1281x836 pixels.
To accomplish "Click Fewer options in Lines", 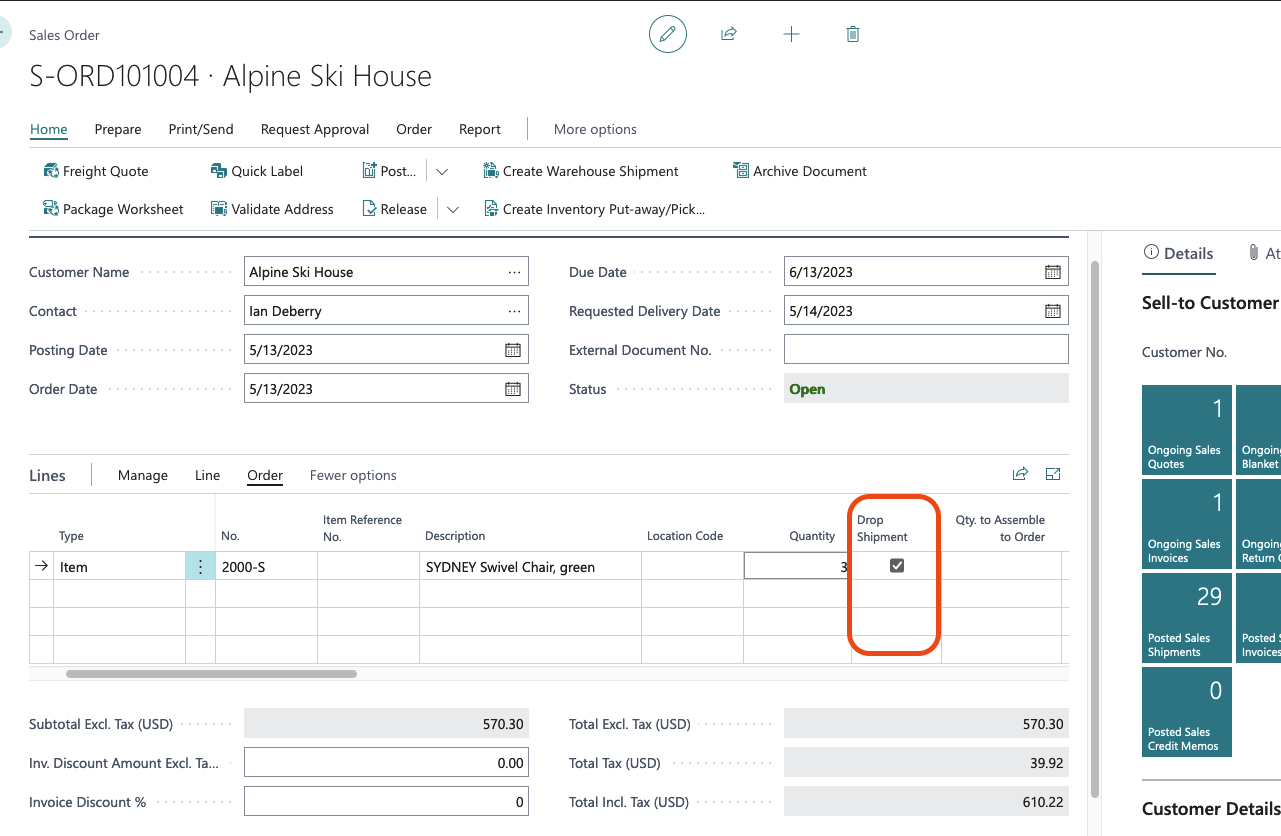I will click(353, 475).
